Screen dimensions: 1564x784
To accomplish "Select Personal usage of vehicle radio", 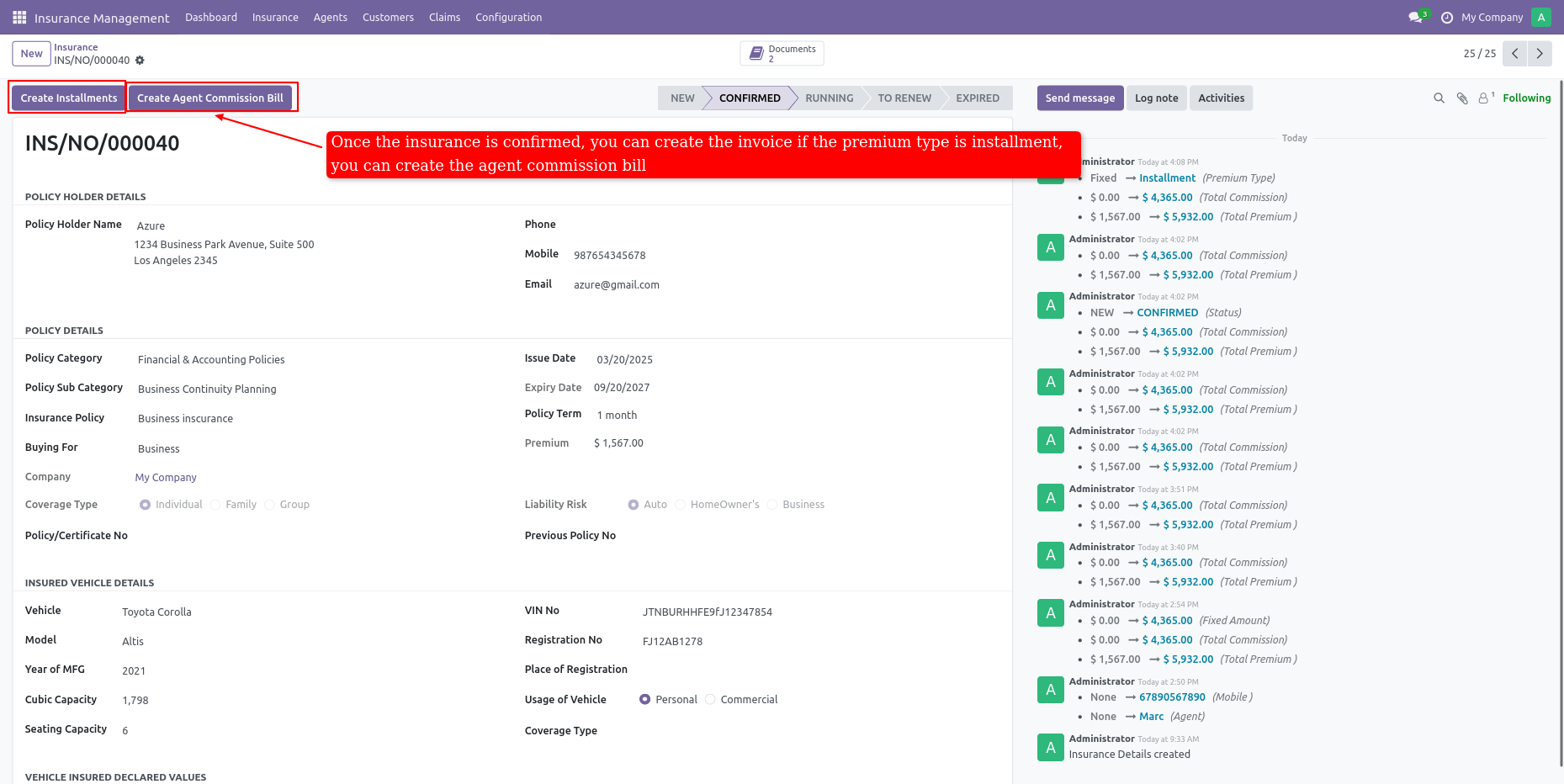I will tap(644, 700).
